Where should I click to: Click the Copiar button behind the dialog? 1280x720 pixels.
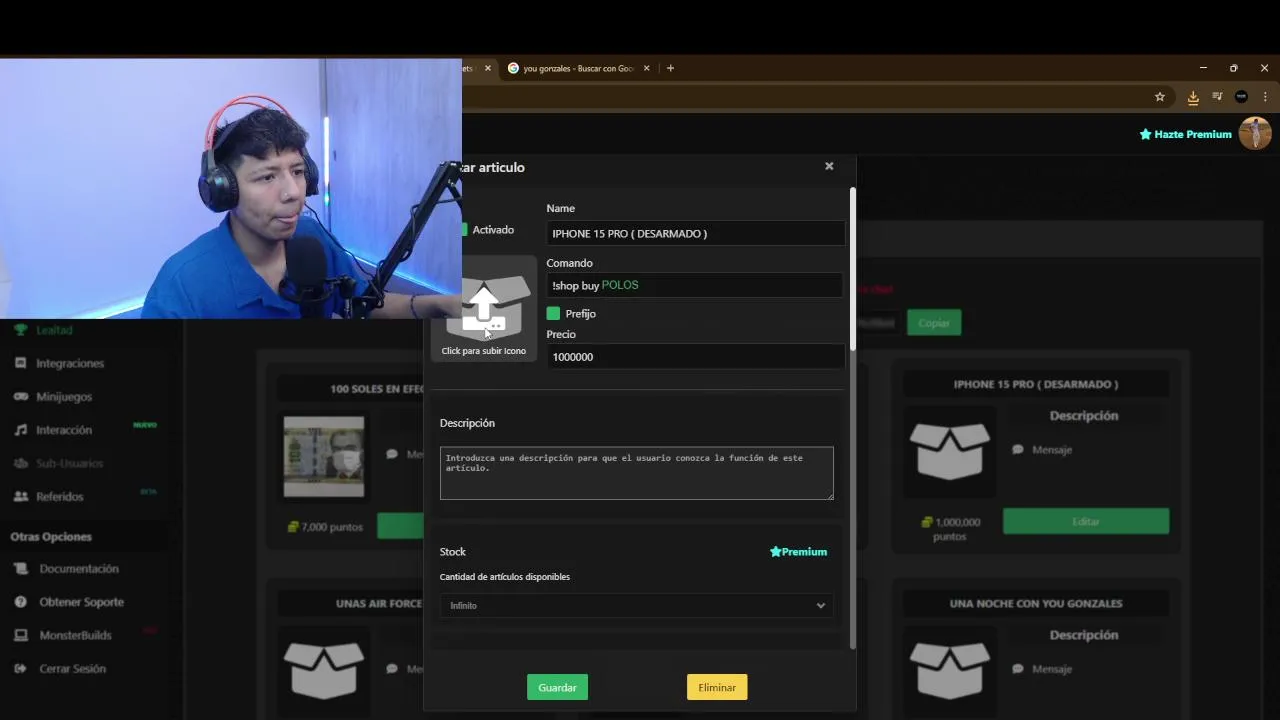(x=934, y=323)
